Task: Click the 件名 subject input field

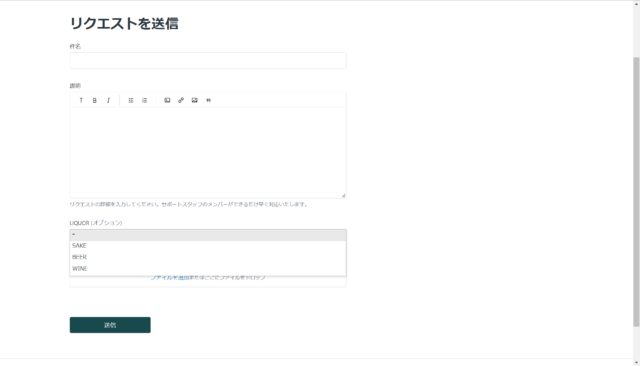Action: [208, 61]
